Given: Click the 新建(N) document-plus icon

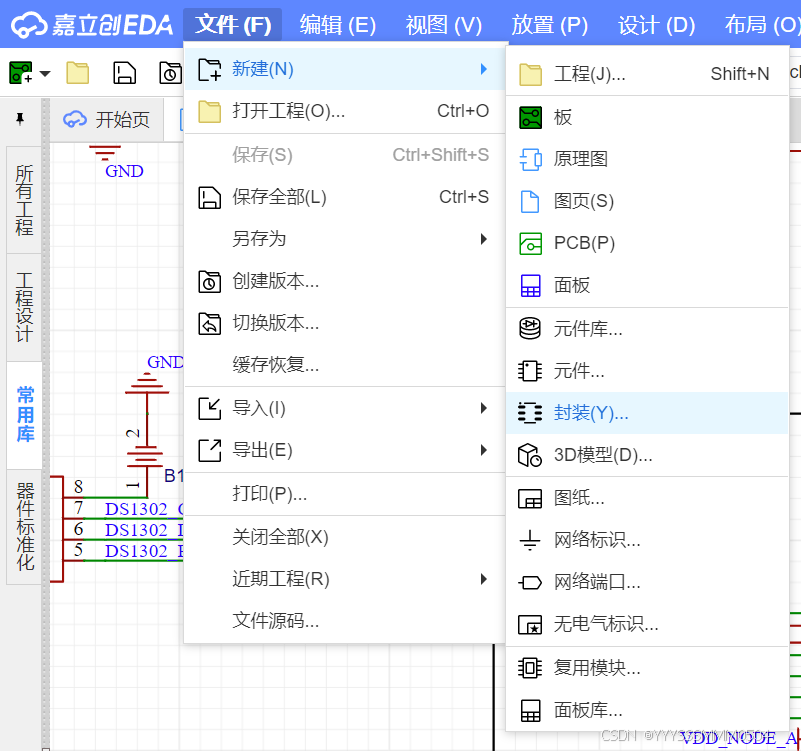Looking at the screenshot, I should pos(209,69).
